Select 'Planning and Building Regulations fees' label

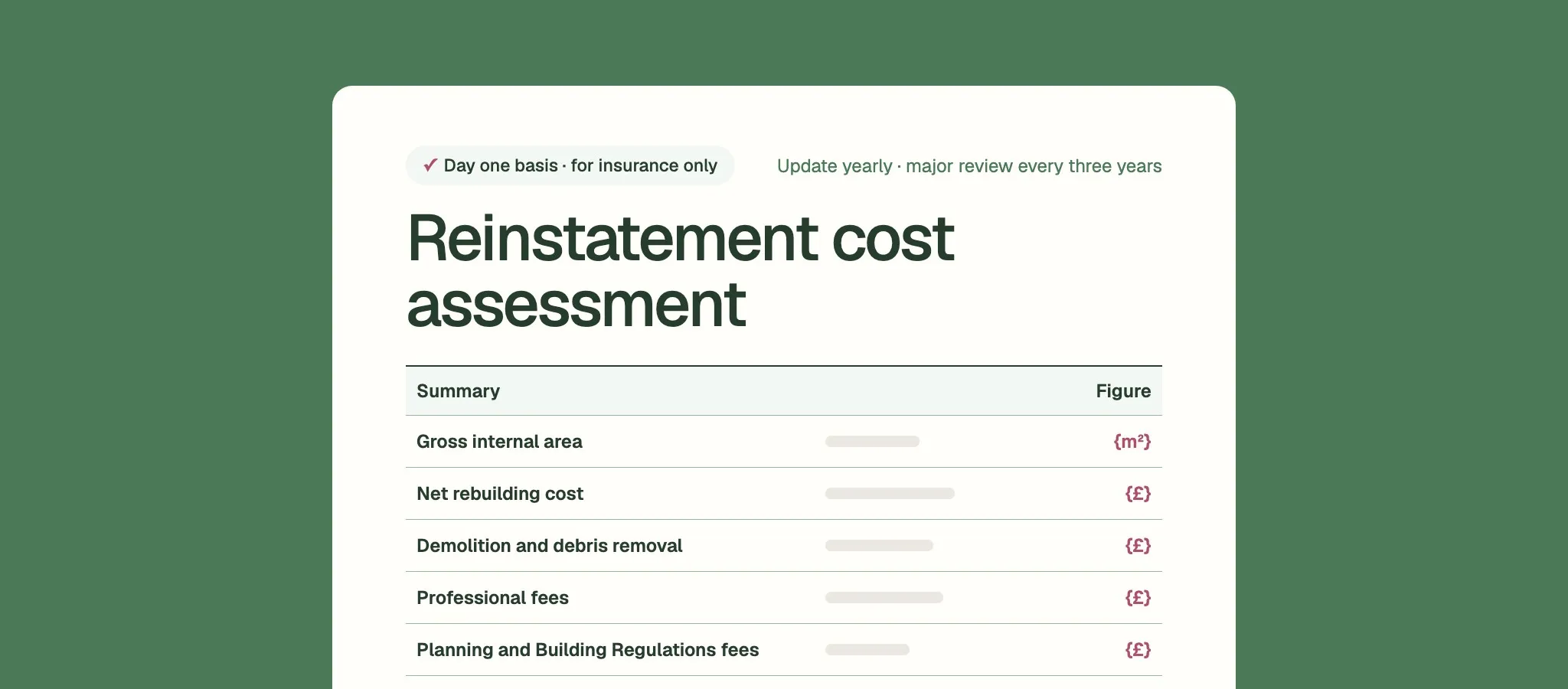click(588, 650)
